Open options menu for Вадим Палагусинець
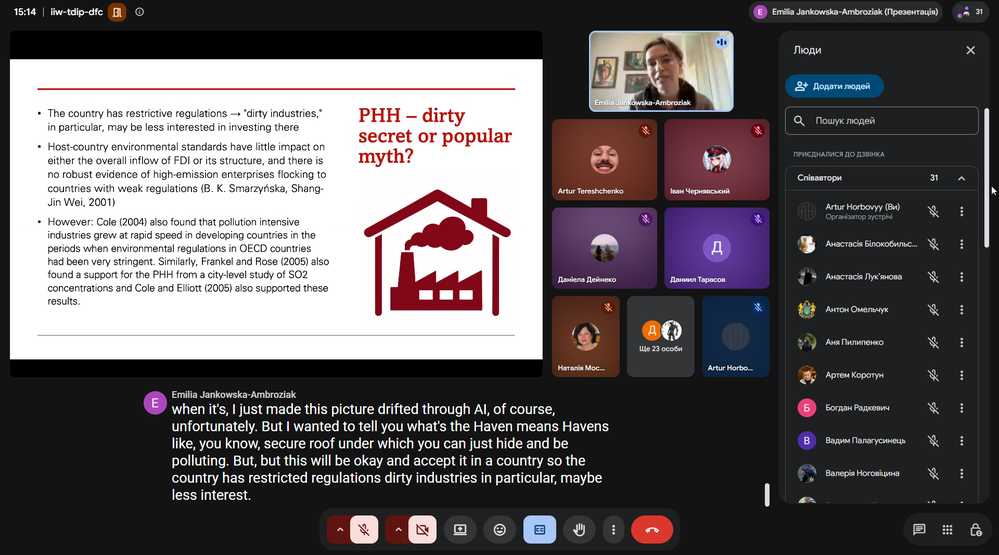999x555 pixels. (x=961, y=440)
